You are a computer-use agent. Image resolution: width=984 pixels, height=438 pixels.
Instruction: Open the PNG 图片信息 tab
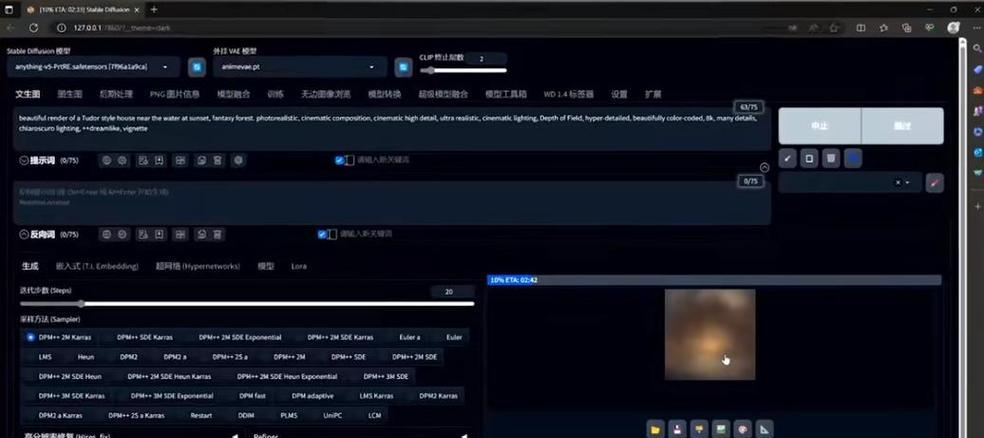(174, 94)
